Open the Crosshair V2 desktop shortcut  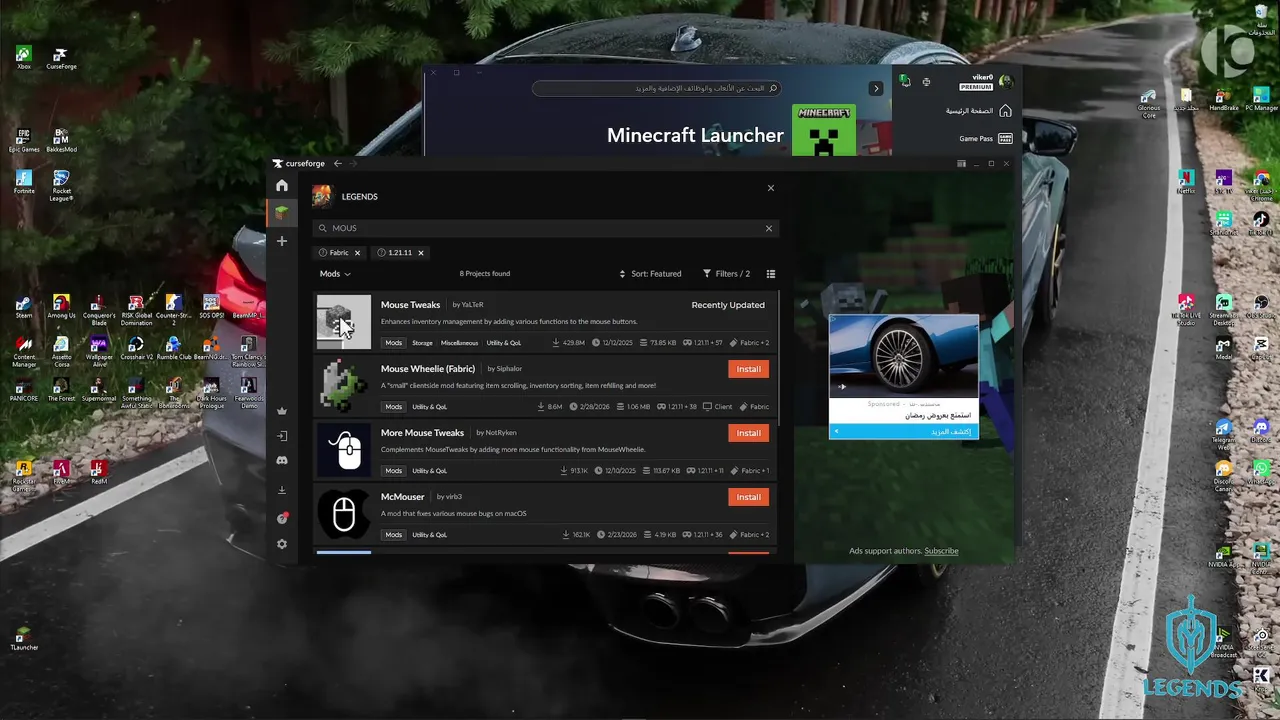point(136,349)
